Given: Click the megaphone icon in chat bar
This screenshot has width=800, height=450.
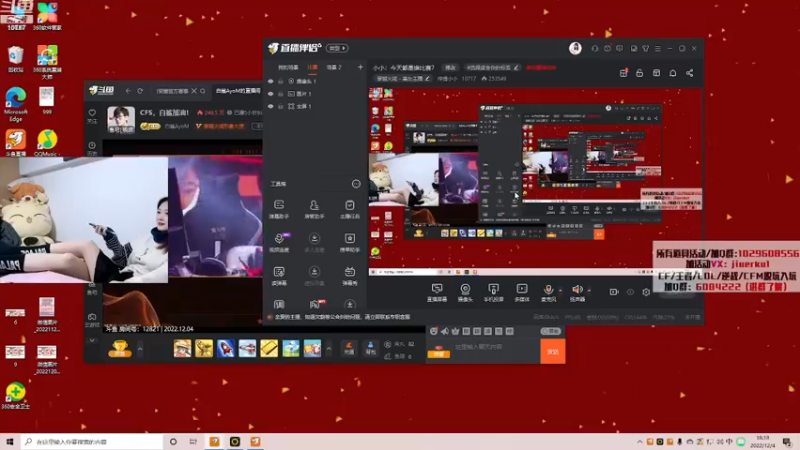Looking at the screenshot, I should pyautogui.click(x=444, y=331).
